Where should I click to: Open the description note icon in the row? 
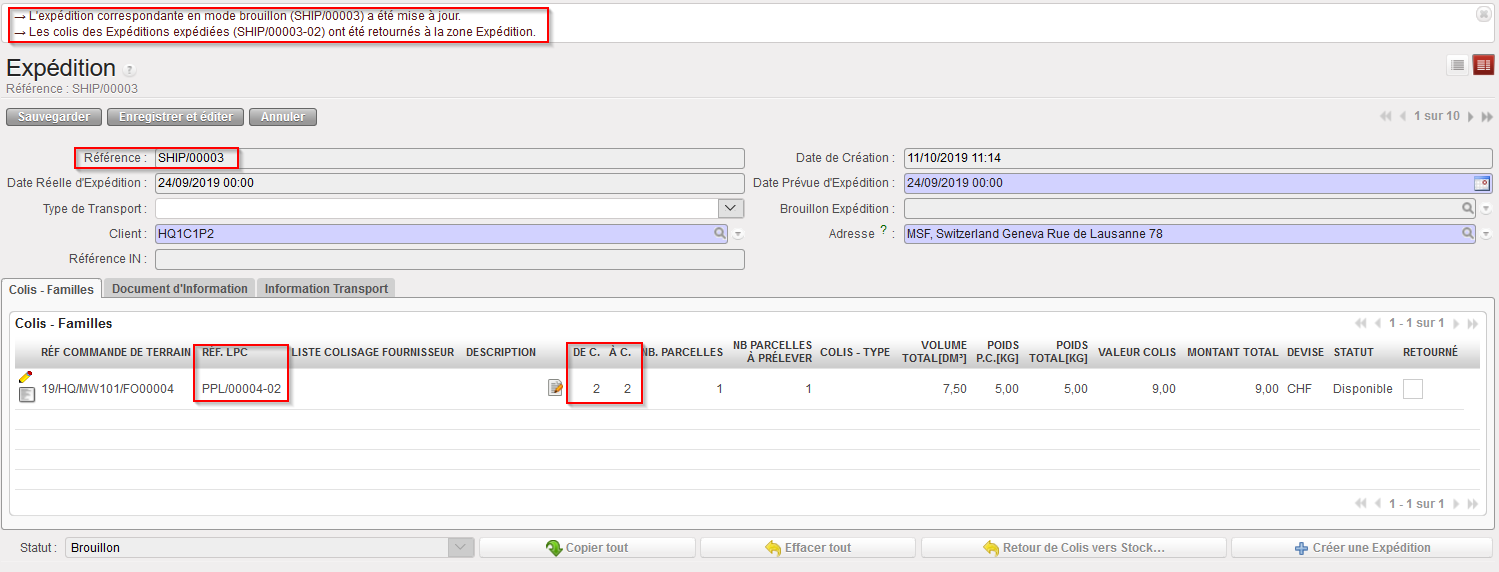click(555, 388)
